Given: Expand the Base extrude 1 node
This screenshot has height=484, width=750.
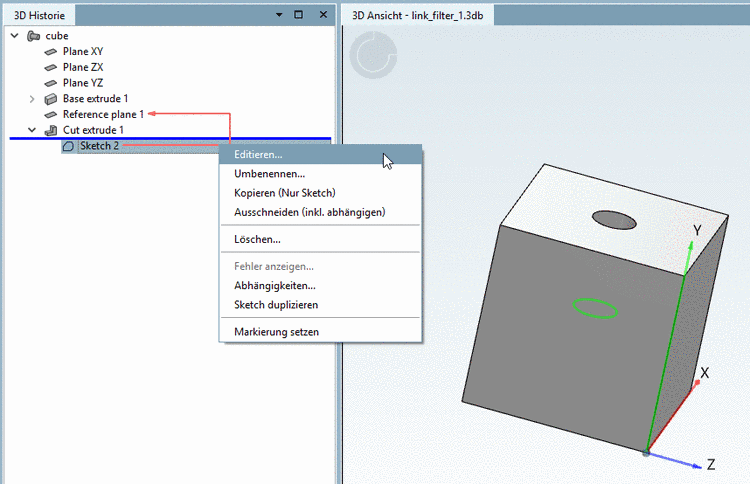Looking at the screenshot, I should click(x=32, y=99).
